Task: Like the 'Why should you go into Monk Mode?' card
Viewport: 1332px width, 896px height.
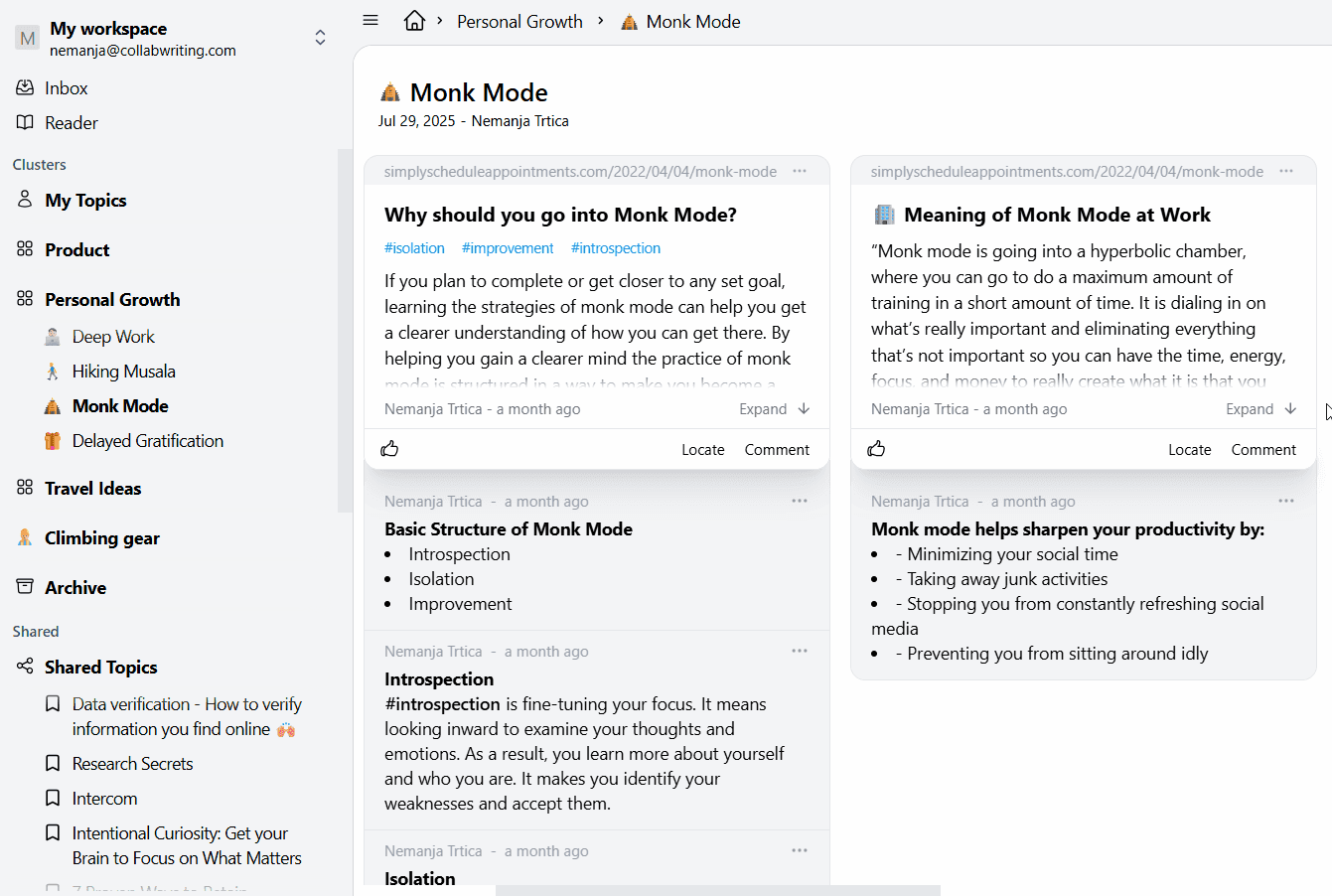Action: click(389, 449)
